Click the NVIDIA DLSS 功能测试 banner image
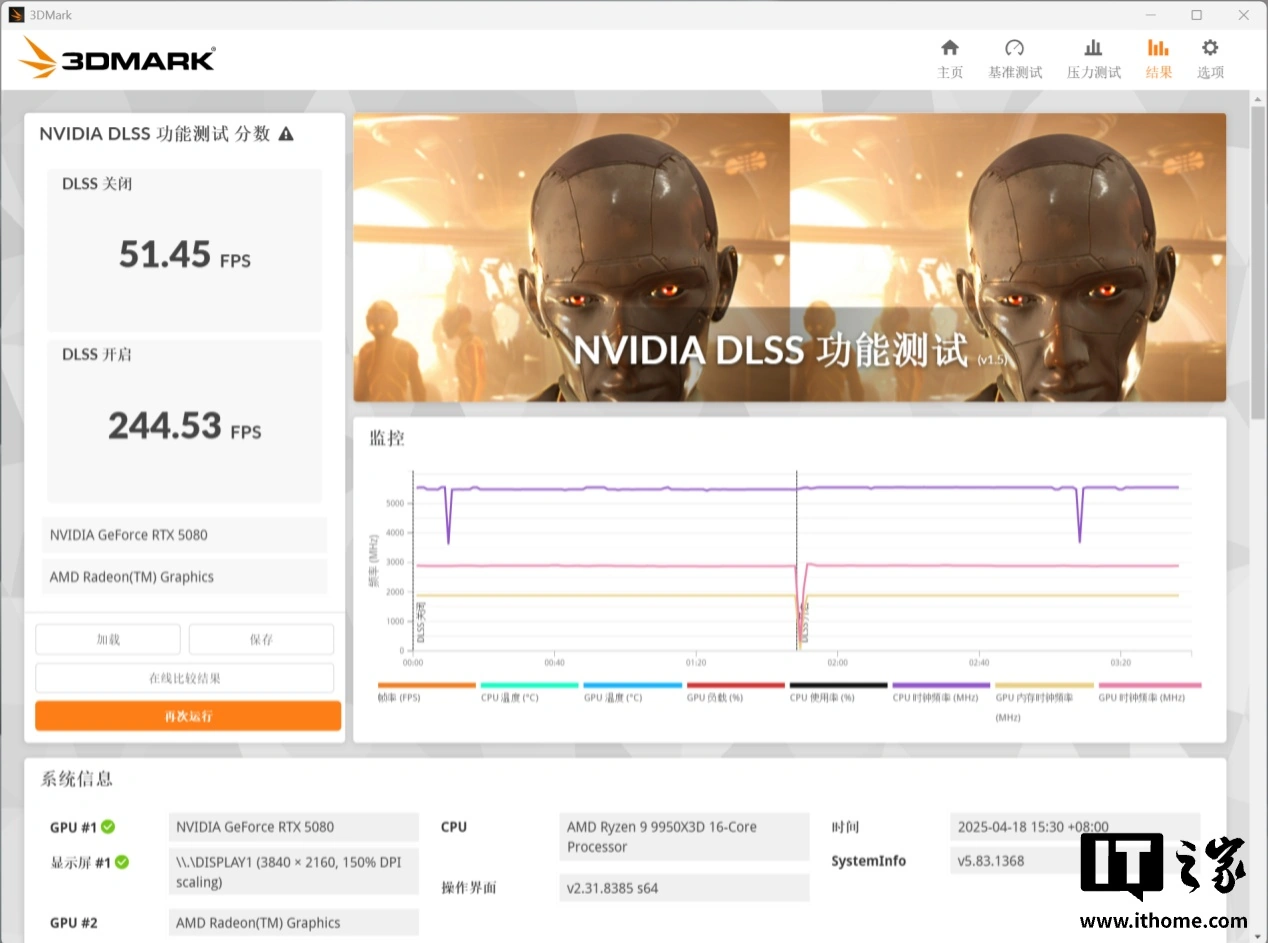Viewport: 1268px width, 943px height. (789, 257)
